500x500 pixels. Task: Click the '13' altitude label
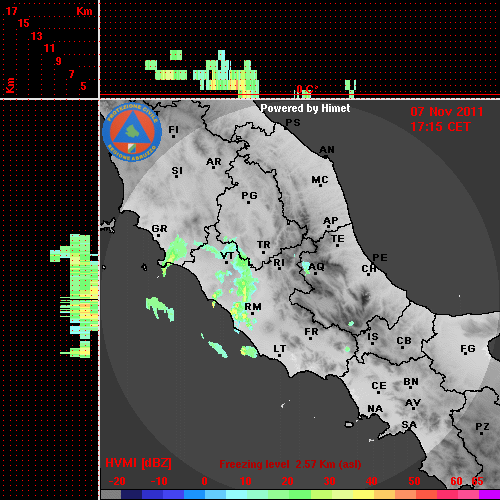37,36
